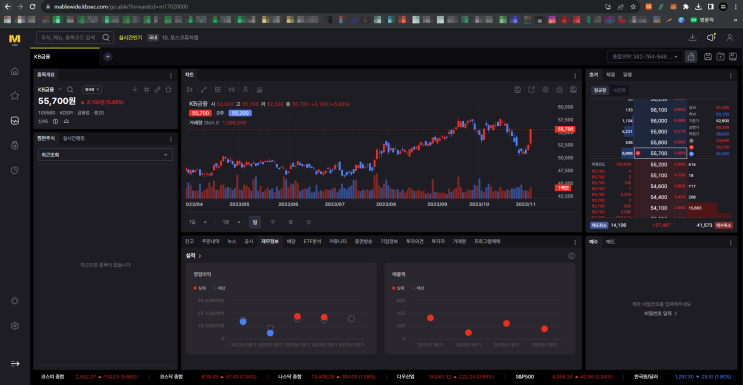Switch to the 배당 tab
Screen dimensions: 743x385
(x=291, y=241)
